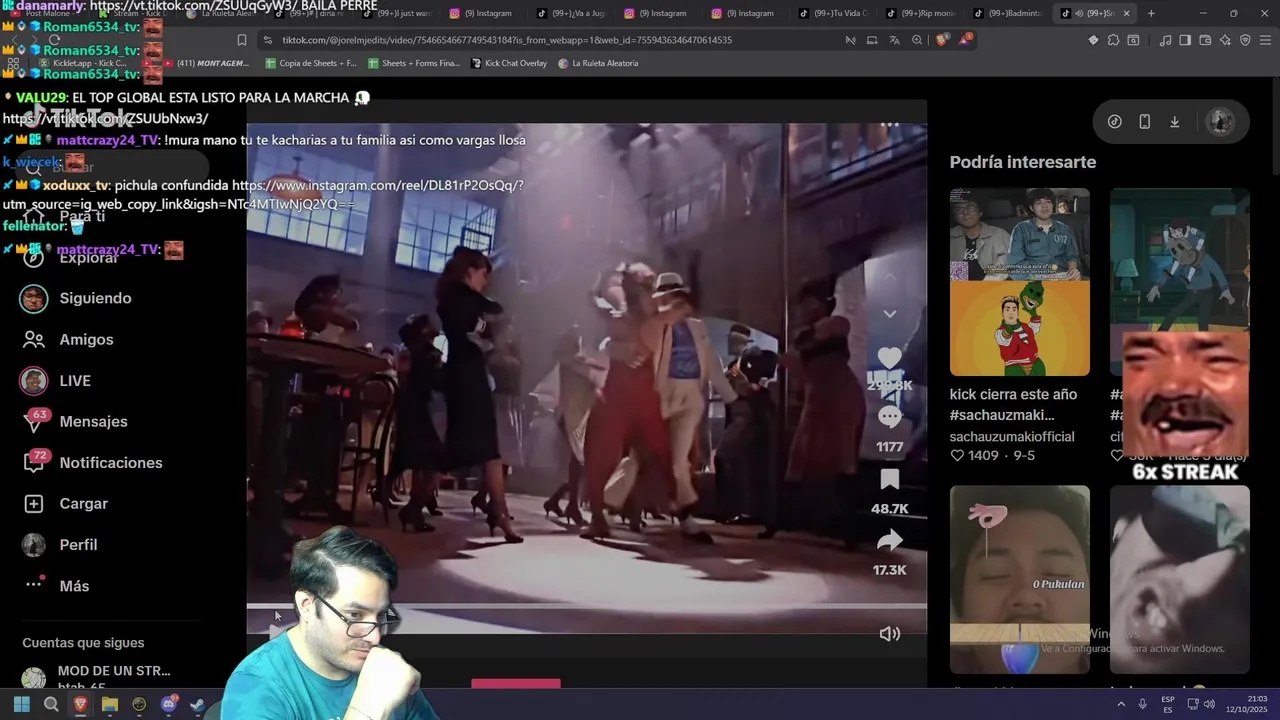Switch to the '(99+)Tu Vida' tab

[x=833, y=13]
